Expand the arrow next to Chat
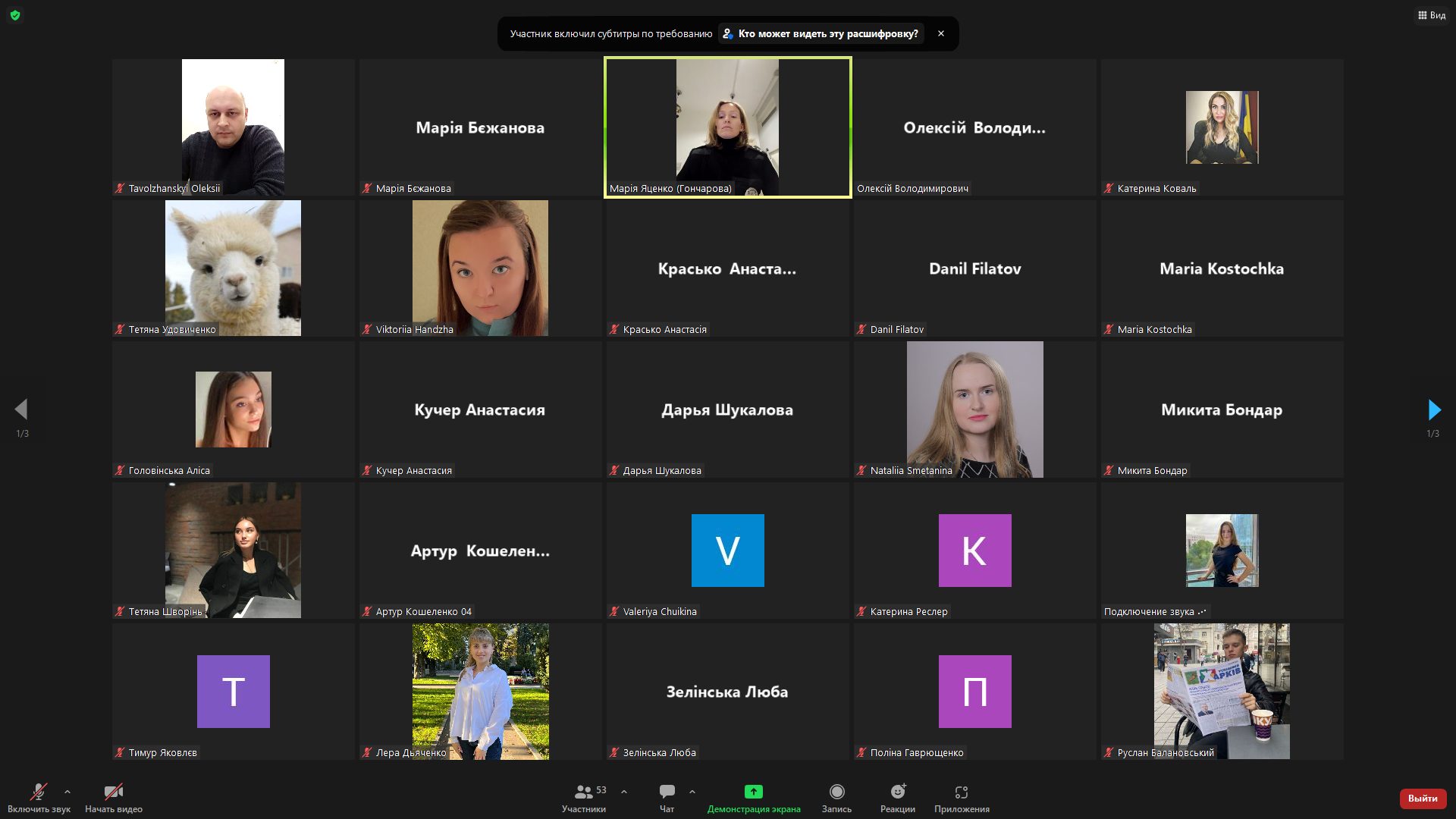The height and width of the screenshot is (819, 1456). (x=692, y=792)
